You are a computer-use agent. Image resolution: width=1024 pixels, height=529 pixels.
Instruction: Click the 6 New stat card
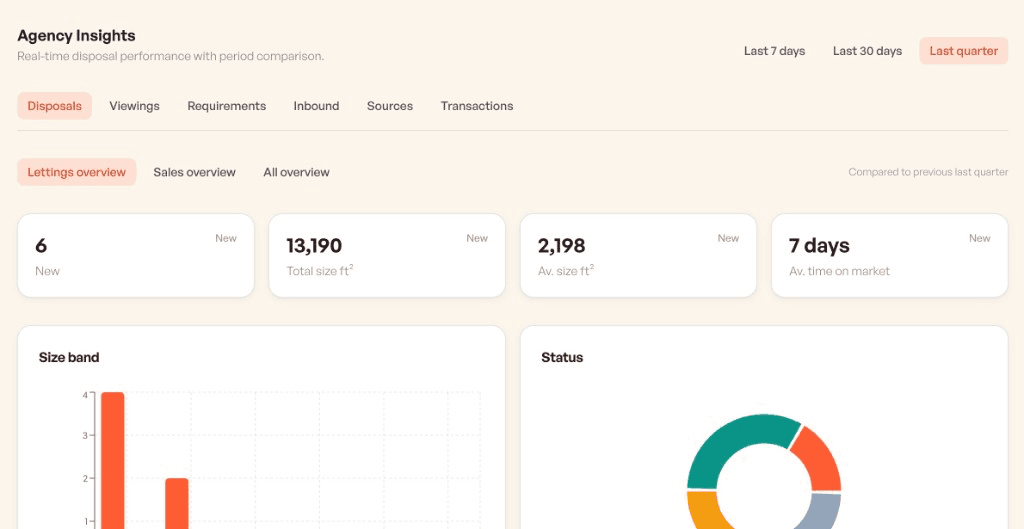coord(136,255)
